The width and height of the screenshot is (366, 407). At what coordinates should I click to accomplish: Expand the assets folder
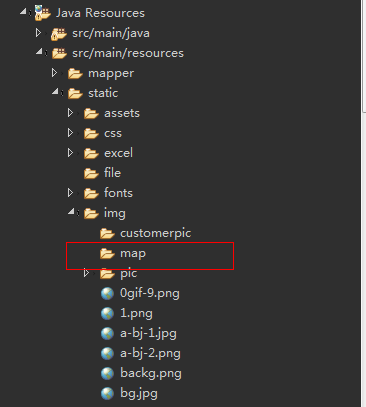pos(70,113)
